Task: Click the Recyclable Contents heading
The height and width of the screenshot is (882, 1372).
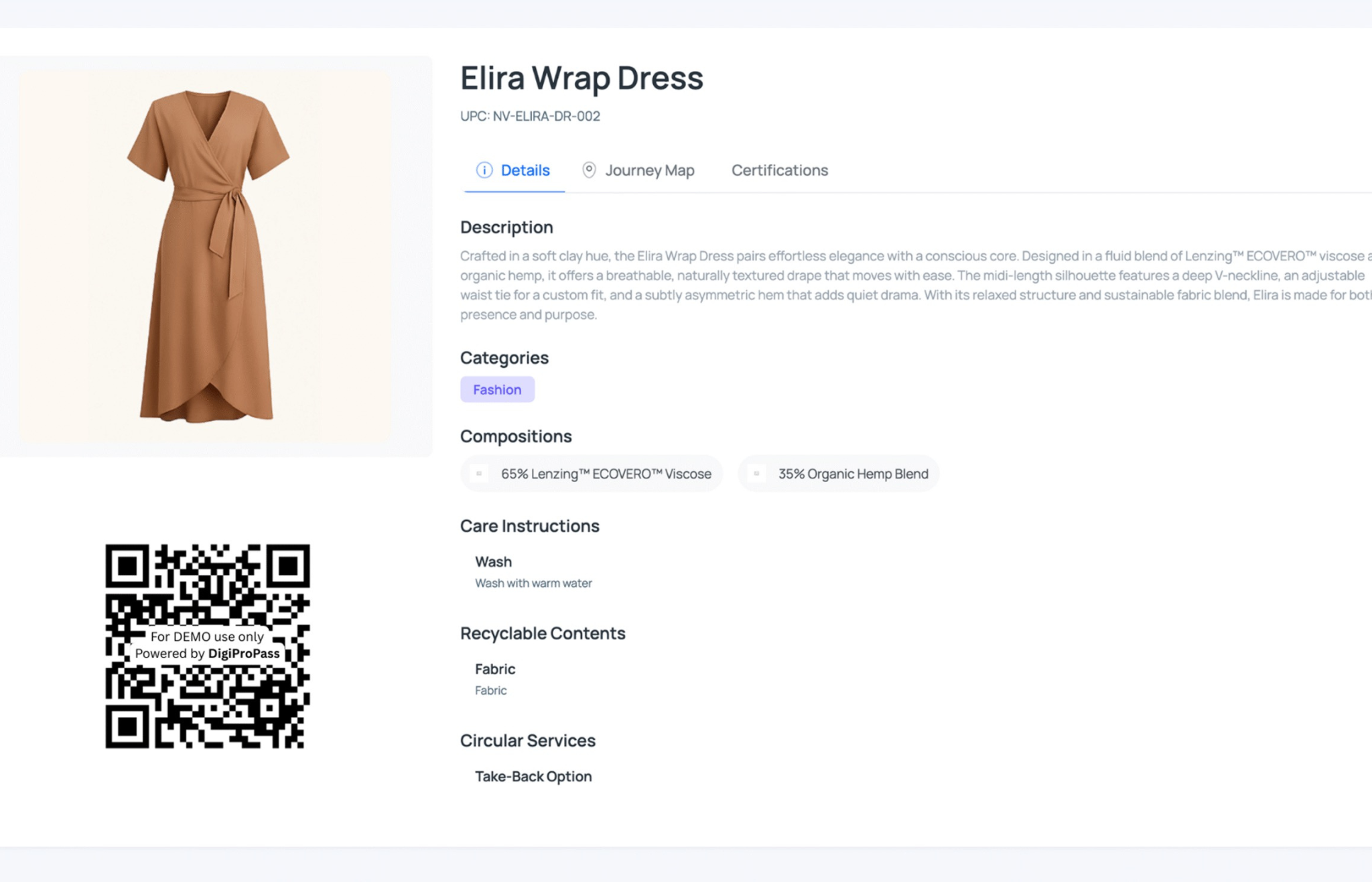Action: coord(543,633)
